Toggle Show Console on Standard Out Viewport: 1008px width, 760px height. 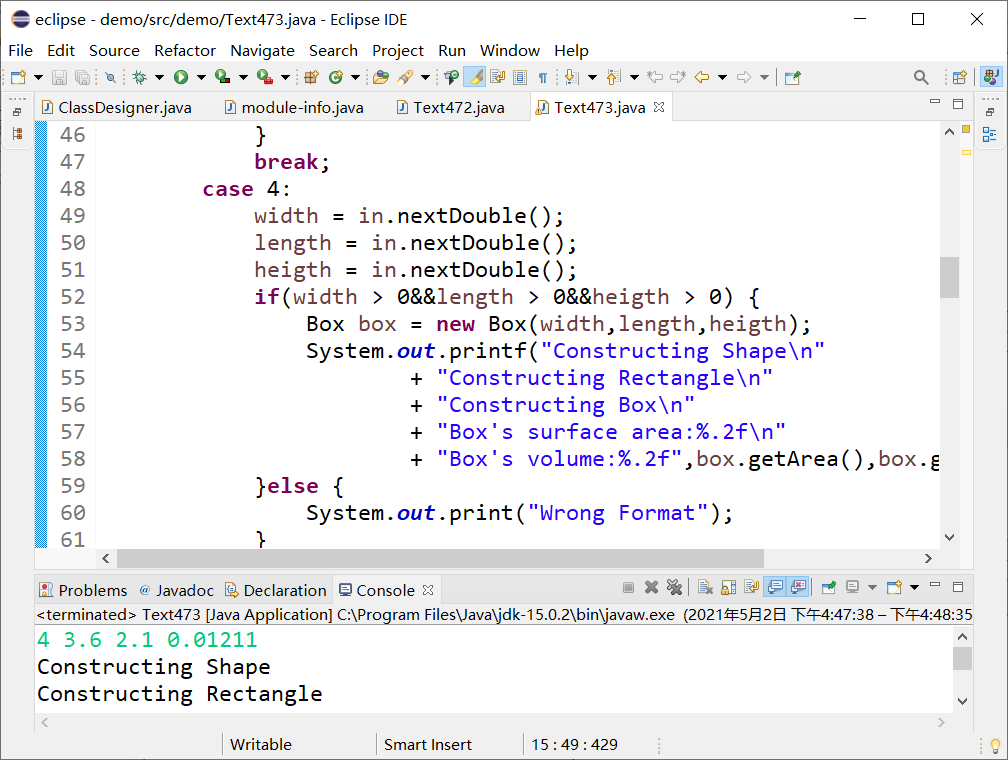pyautogui.click(x=775, y=587)
